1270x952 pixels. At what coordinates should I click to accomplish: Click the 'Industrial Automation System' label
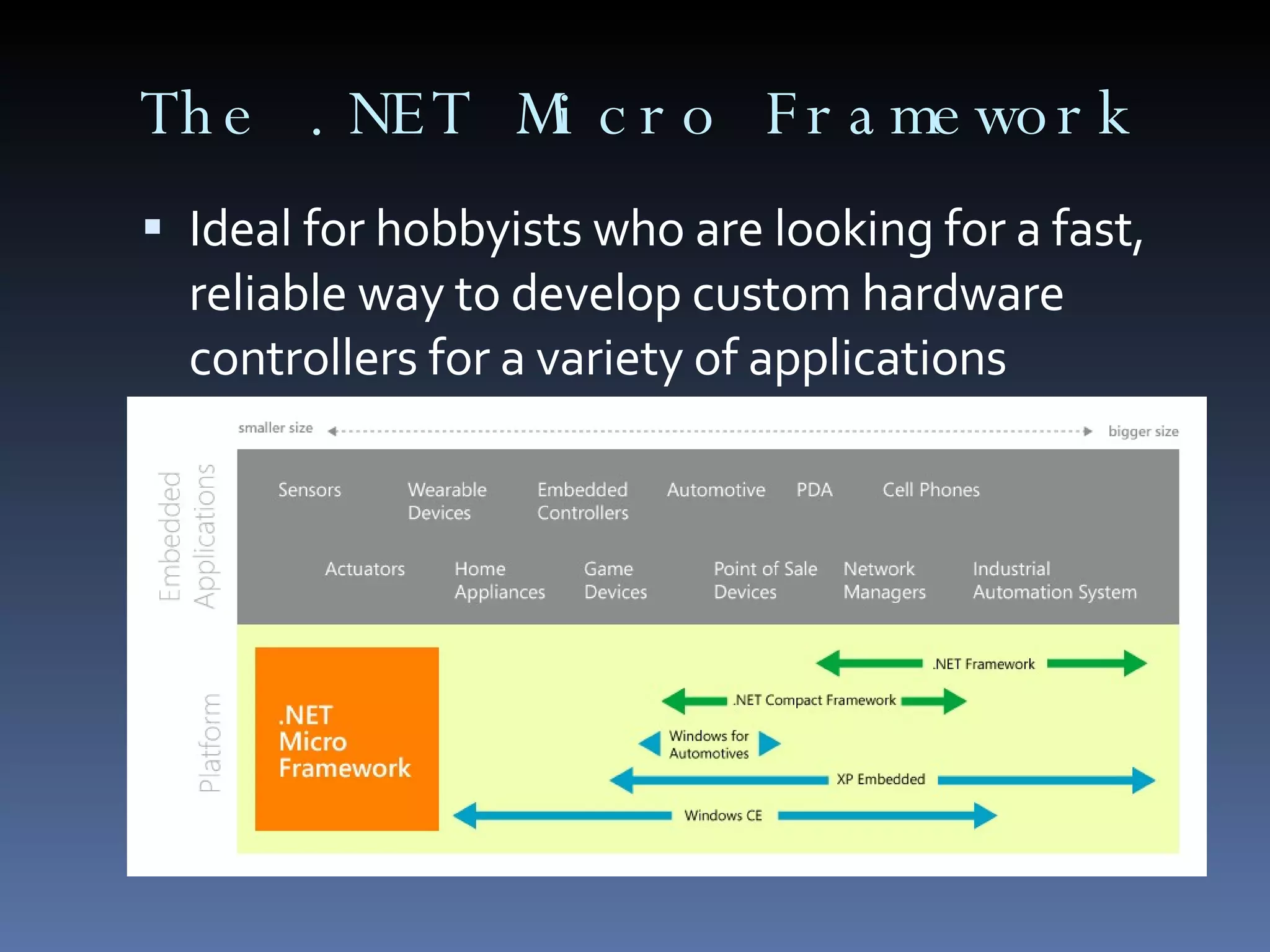point(1055,580)
